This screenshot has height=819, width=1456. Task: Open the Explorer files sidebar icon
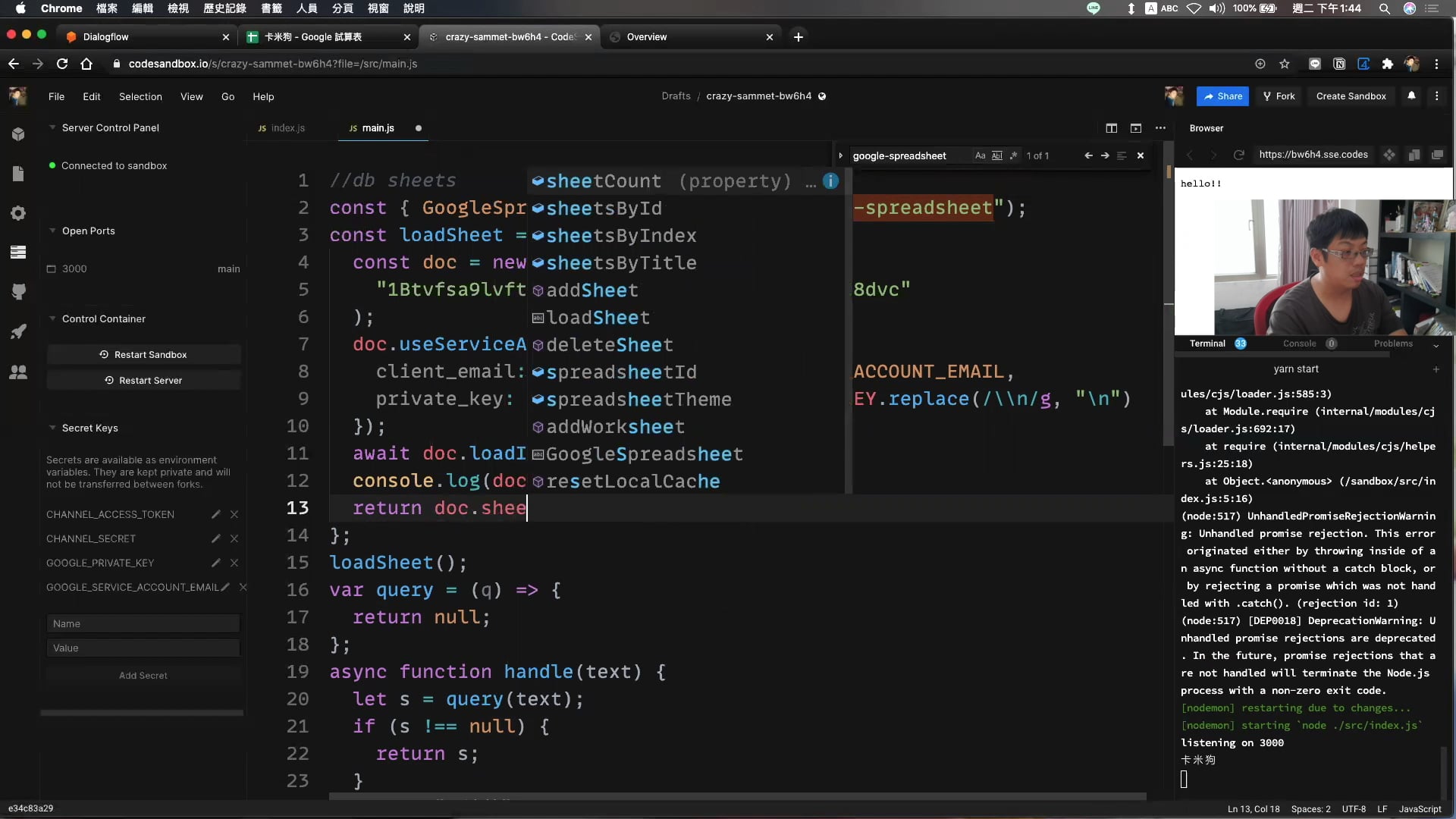pos(18,174)
